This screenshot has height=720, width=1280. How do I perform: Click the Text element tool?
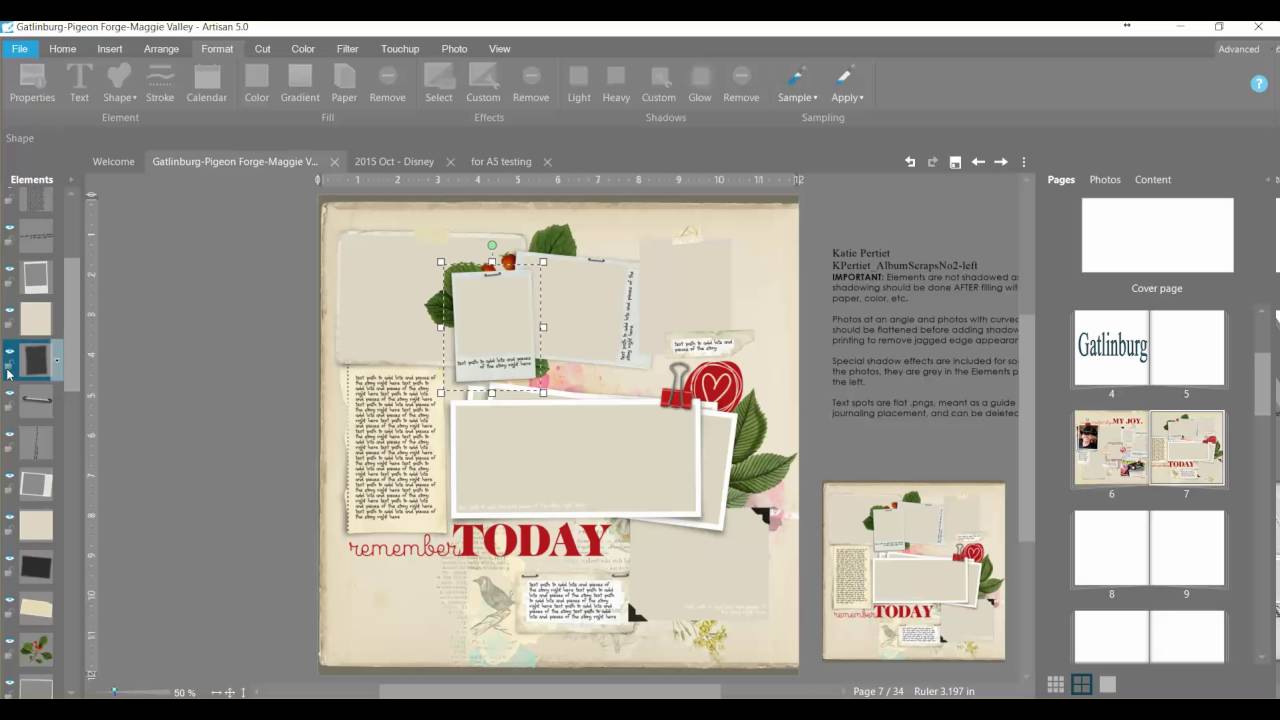point(79,83)
